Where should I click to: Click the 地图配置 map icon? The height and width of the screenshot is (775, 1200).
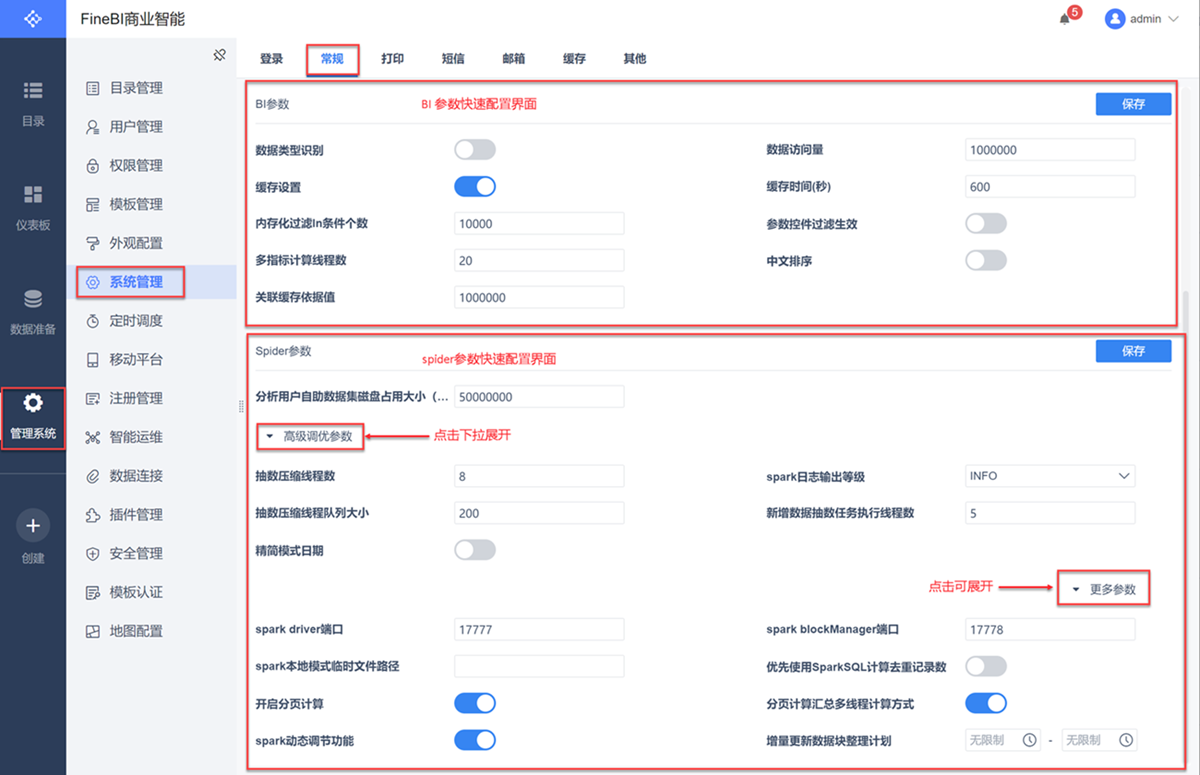[93, 631]
